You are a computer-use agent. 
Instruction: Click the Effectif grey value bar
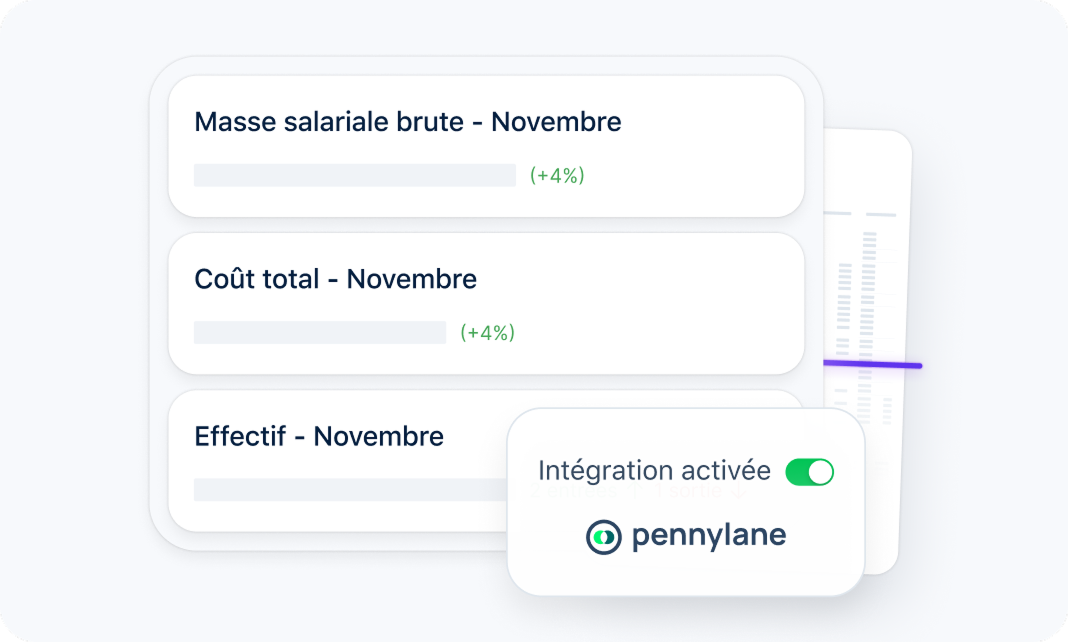coord(350,490)
